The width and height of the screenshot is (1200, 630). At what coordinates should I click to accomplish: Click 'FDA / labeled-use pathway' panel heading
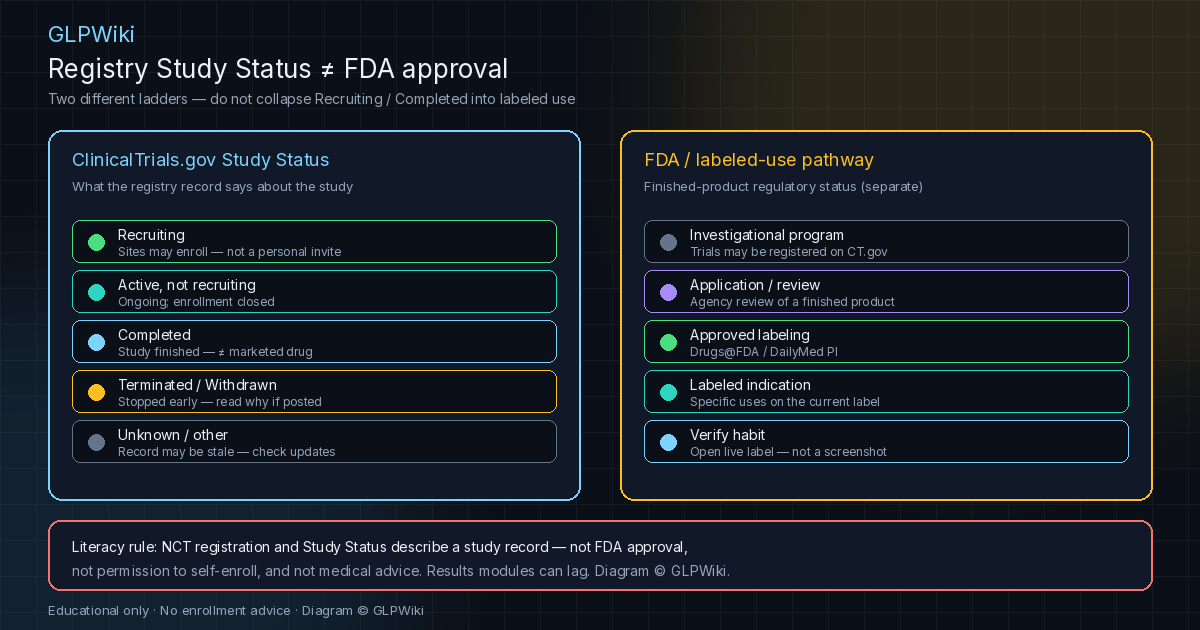pos(759,160)
